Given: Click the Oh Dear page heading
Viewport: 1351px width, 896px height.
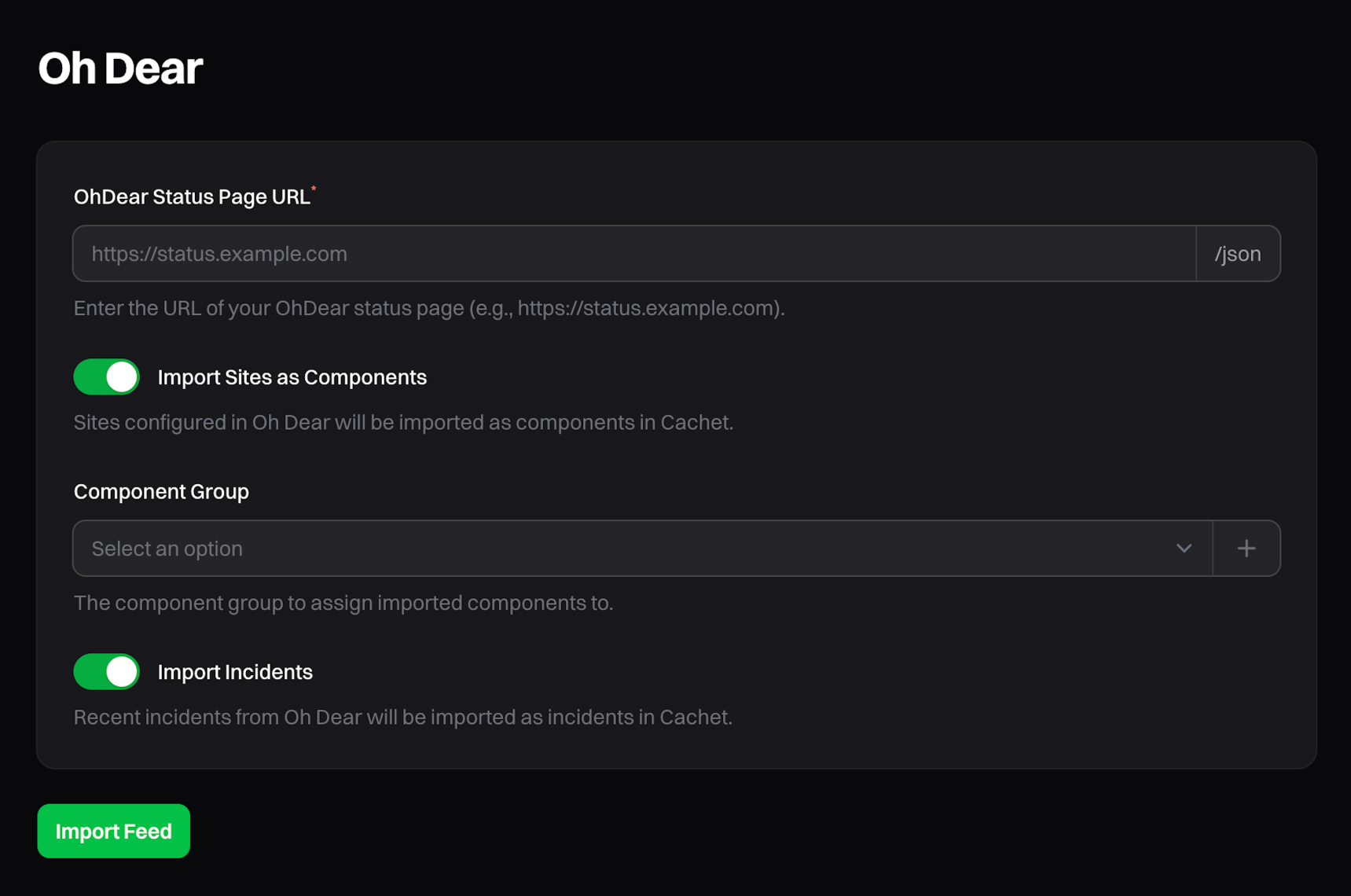Looking at the screenshot, I should 120,68.
